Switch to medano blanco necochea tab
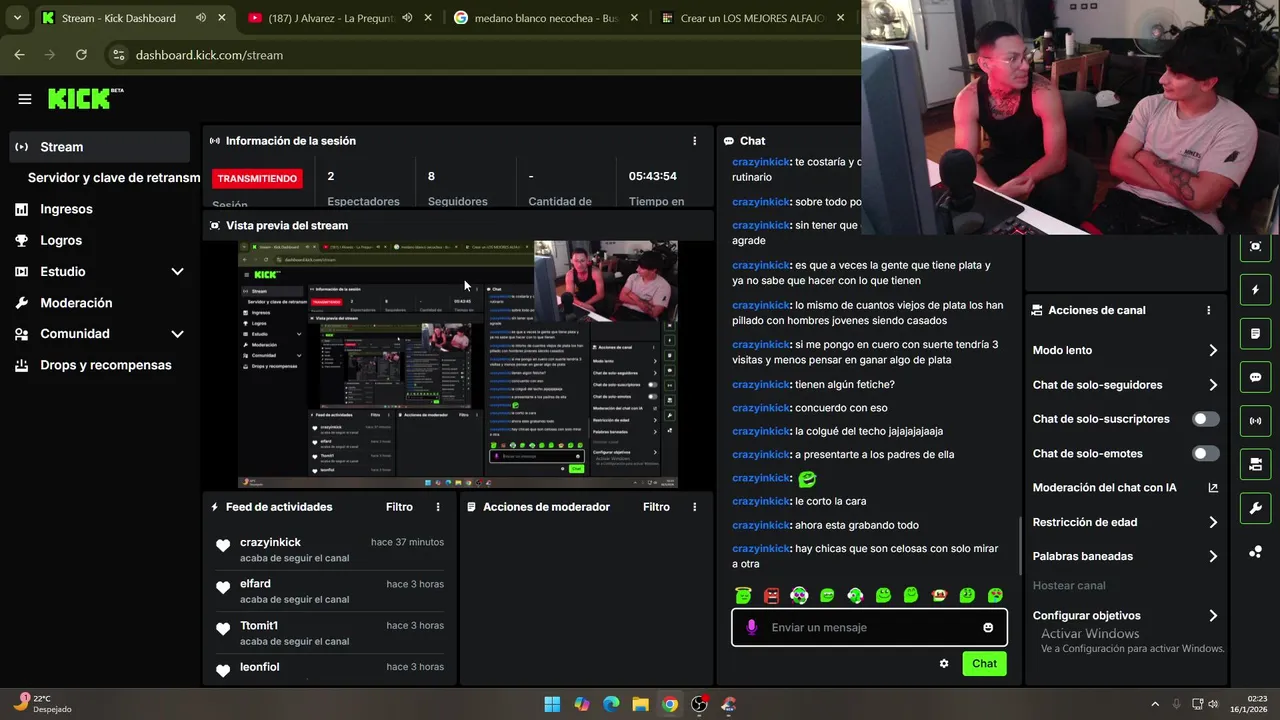Image resolution: width=1280 pixels, height=720 pixels. [x=546, y=18]
